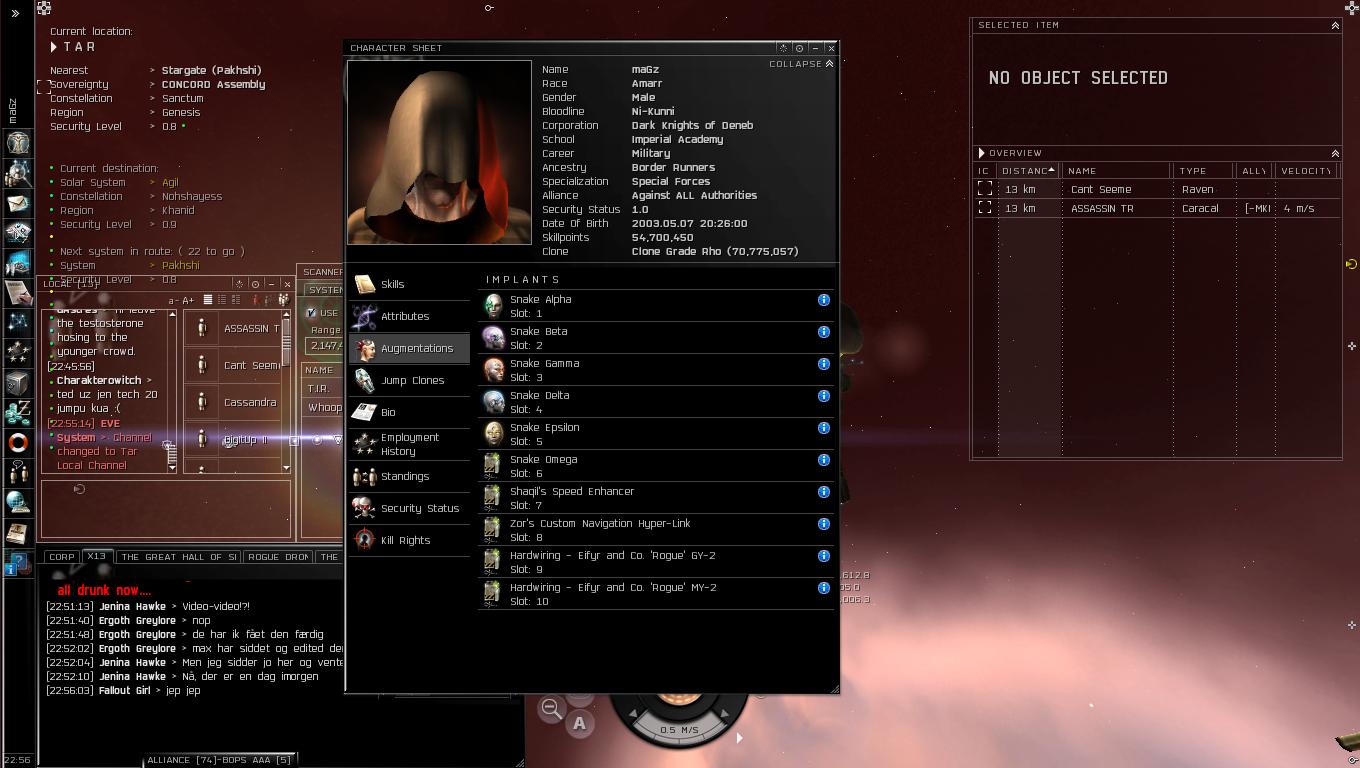Open the Standings section
1360x768 pixels.
pyautogui.click(x=410, y=476)
